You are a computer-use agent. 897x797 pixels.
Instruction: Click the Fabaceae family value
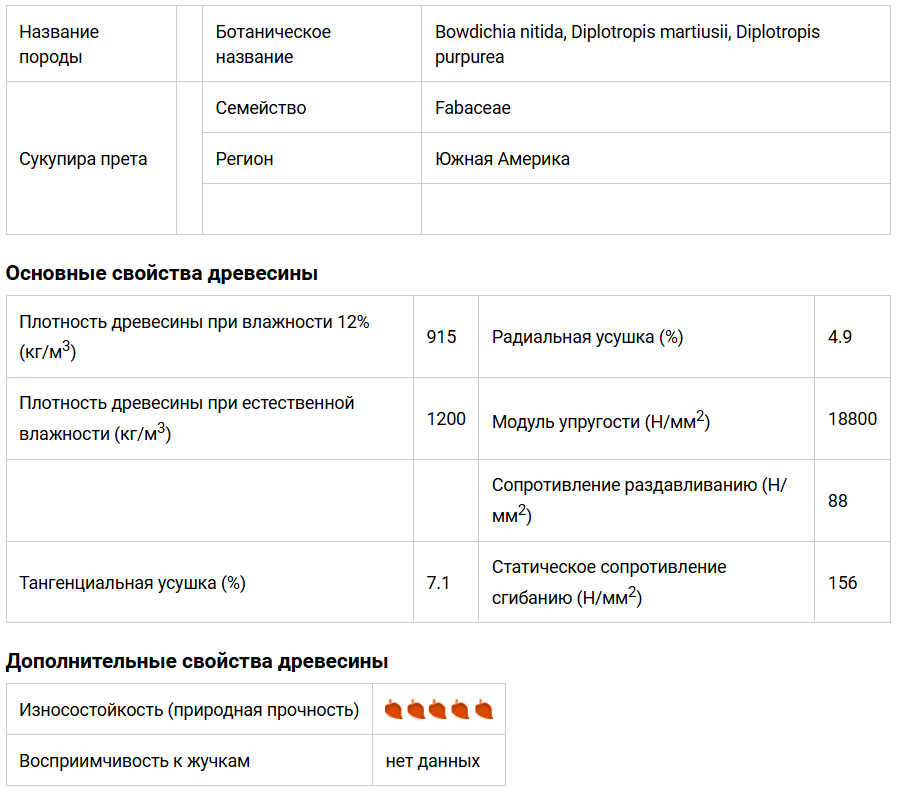pos(473,108)
